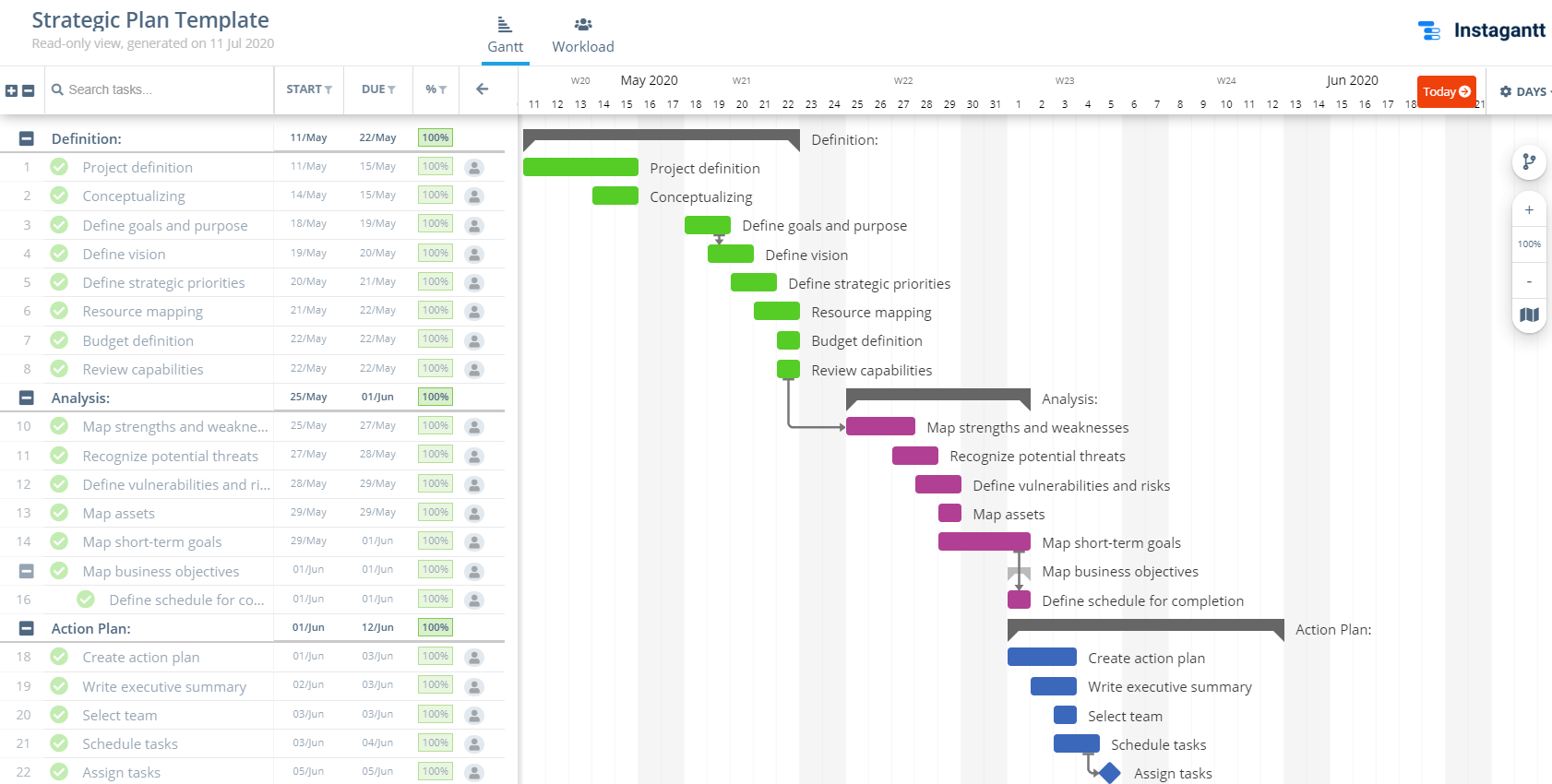Click assignee avatar for Map assets

click(x=474, y=513)
